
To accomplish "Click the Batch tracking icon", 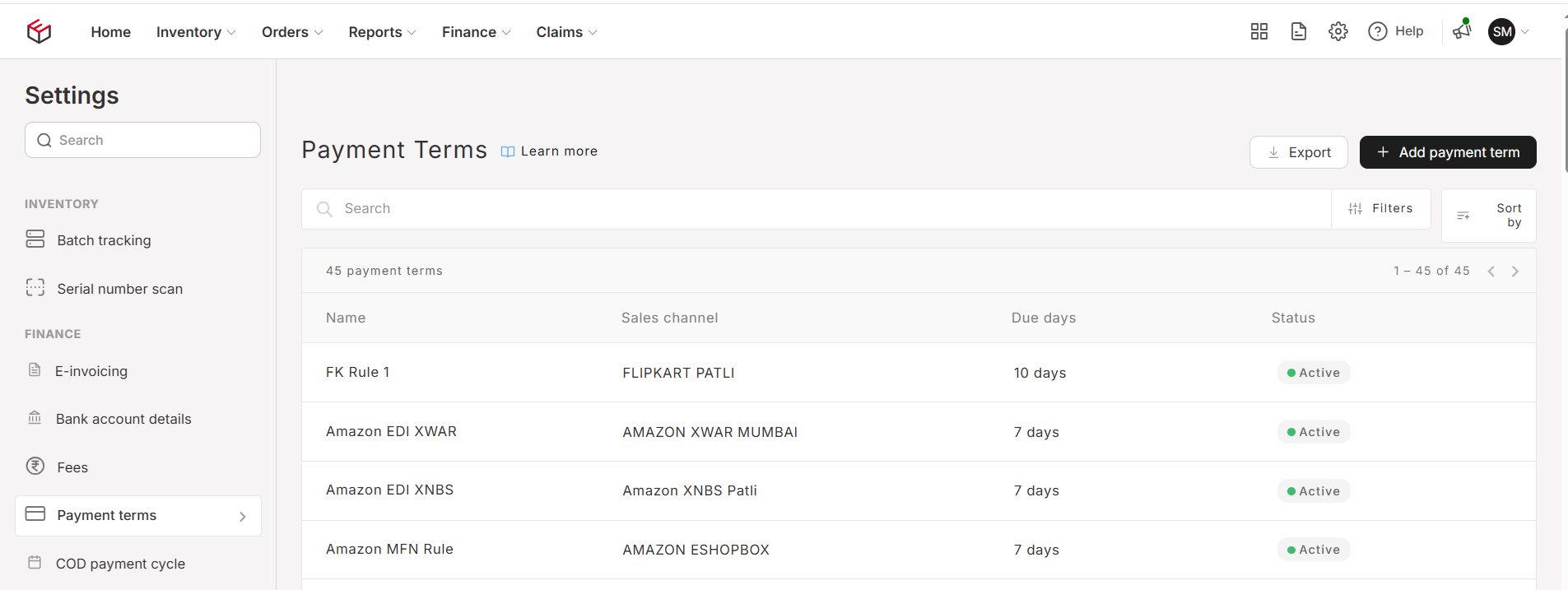I will tap(35, 239).
